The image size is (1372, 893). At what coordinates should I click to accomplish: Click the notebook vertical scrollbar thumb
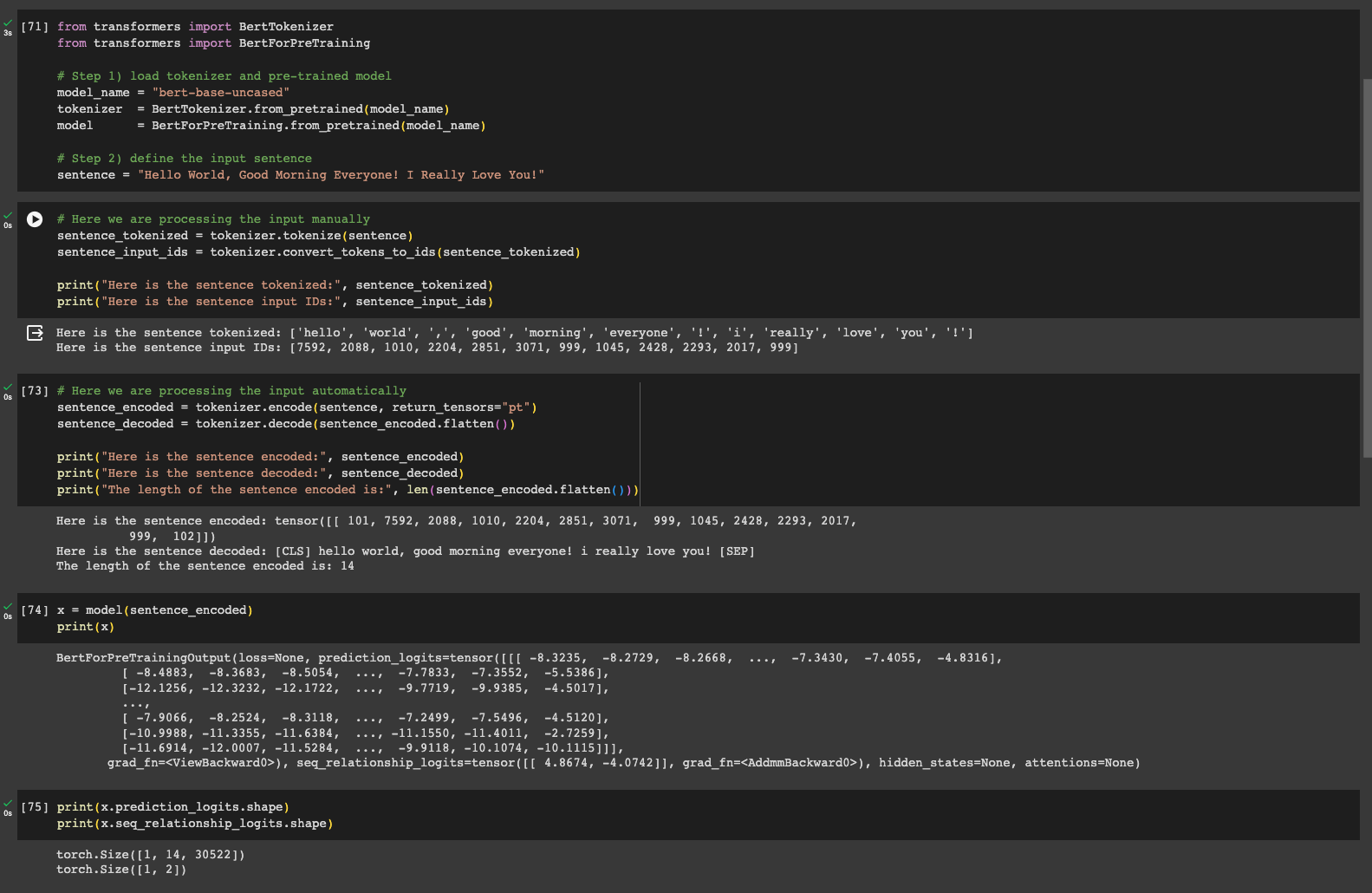(1367, 269)
